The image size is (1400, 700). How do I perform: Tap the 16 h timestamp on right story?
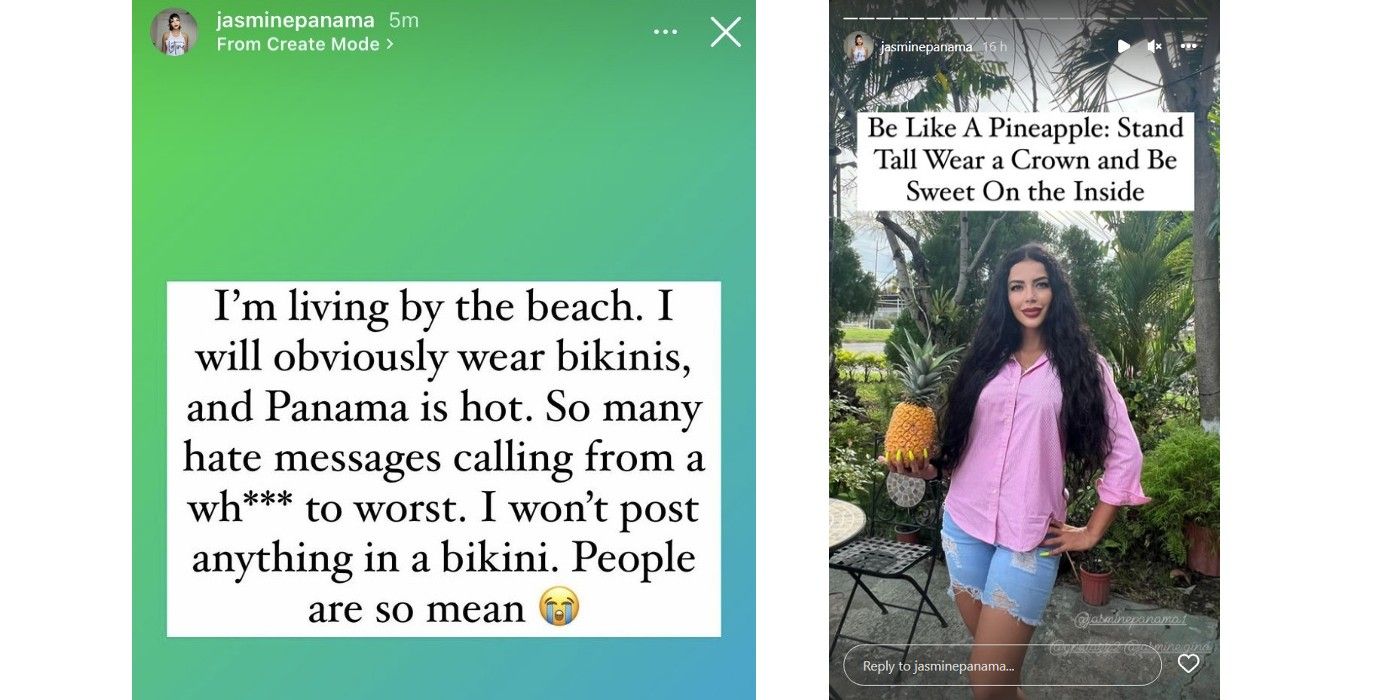click(995, 47)
